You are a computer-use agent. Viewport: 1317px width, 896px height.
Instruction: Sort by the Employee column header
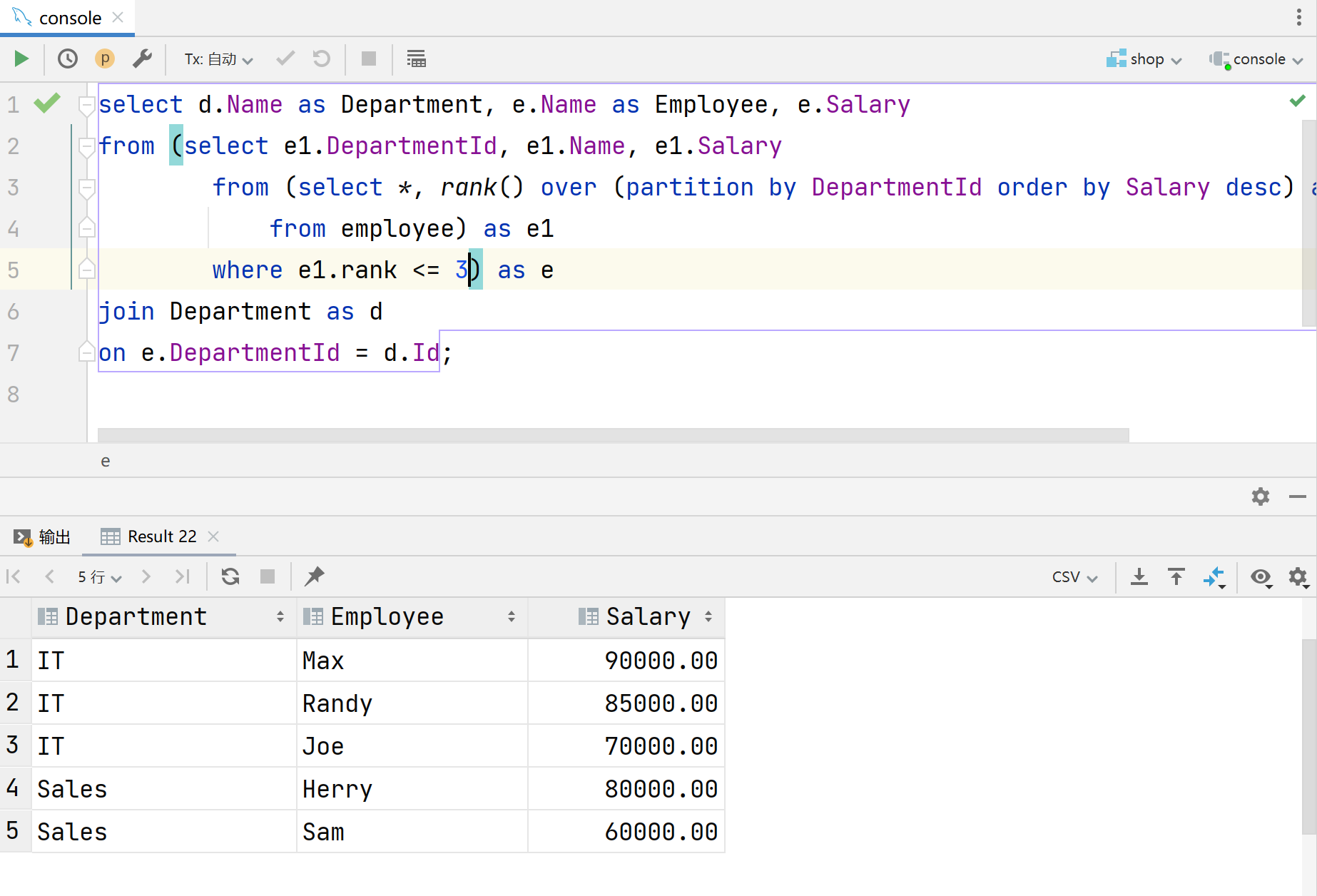[412, 616]
